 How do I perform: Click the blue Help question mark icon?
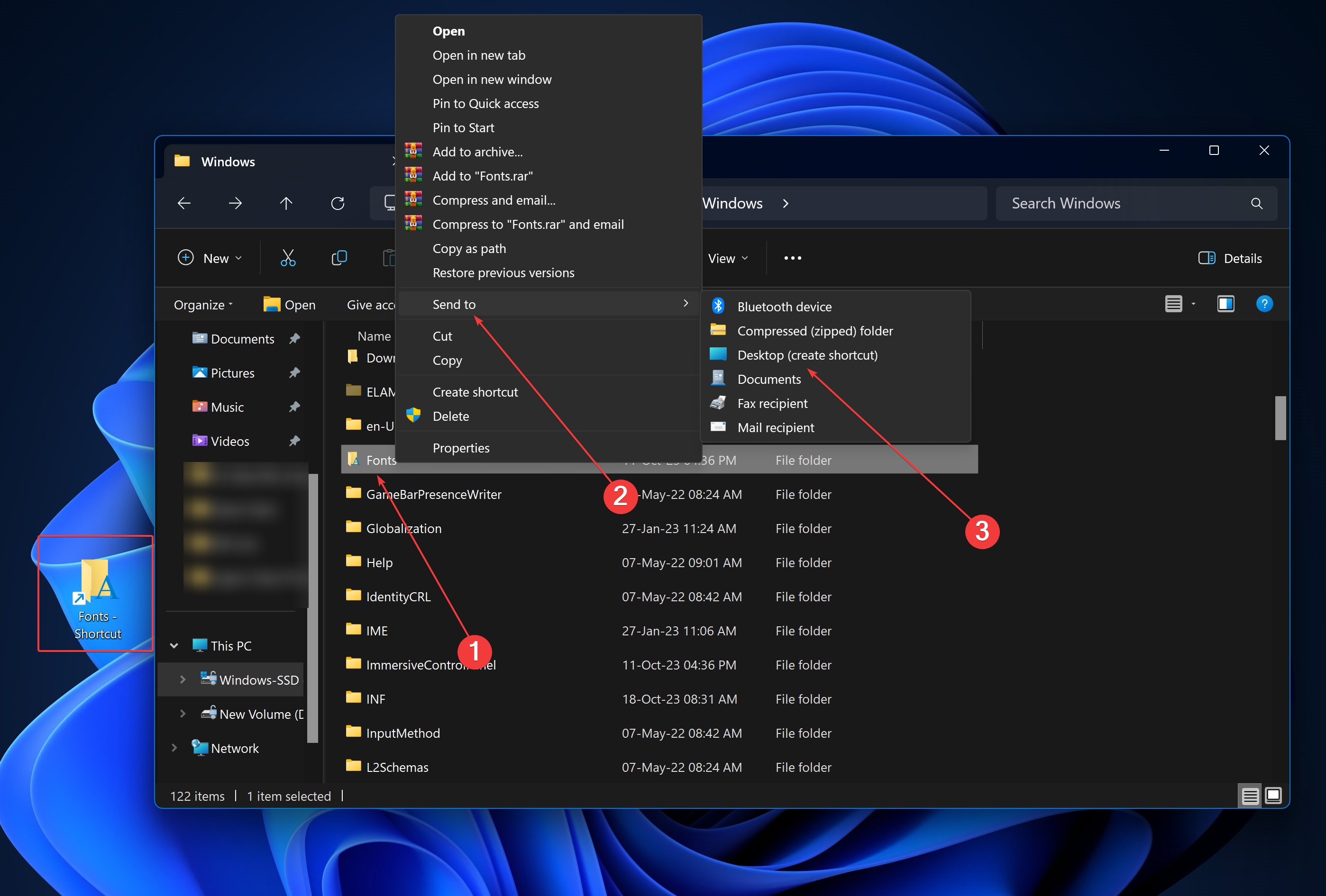click(x=1264, y=304)
